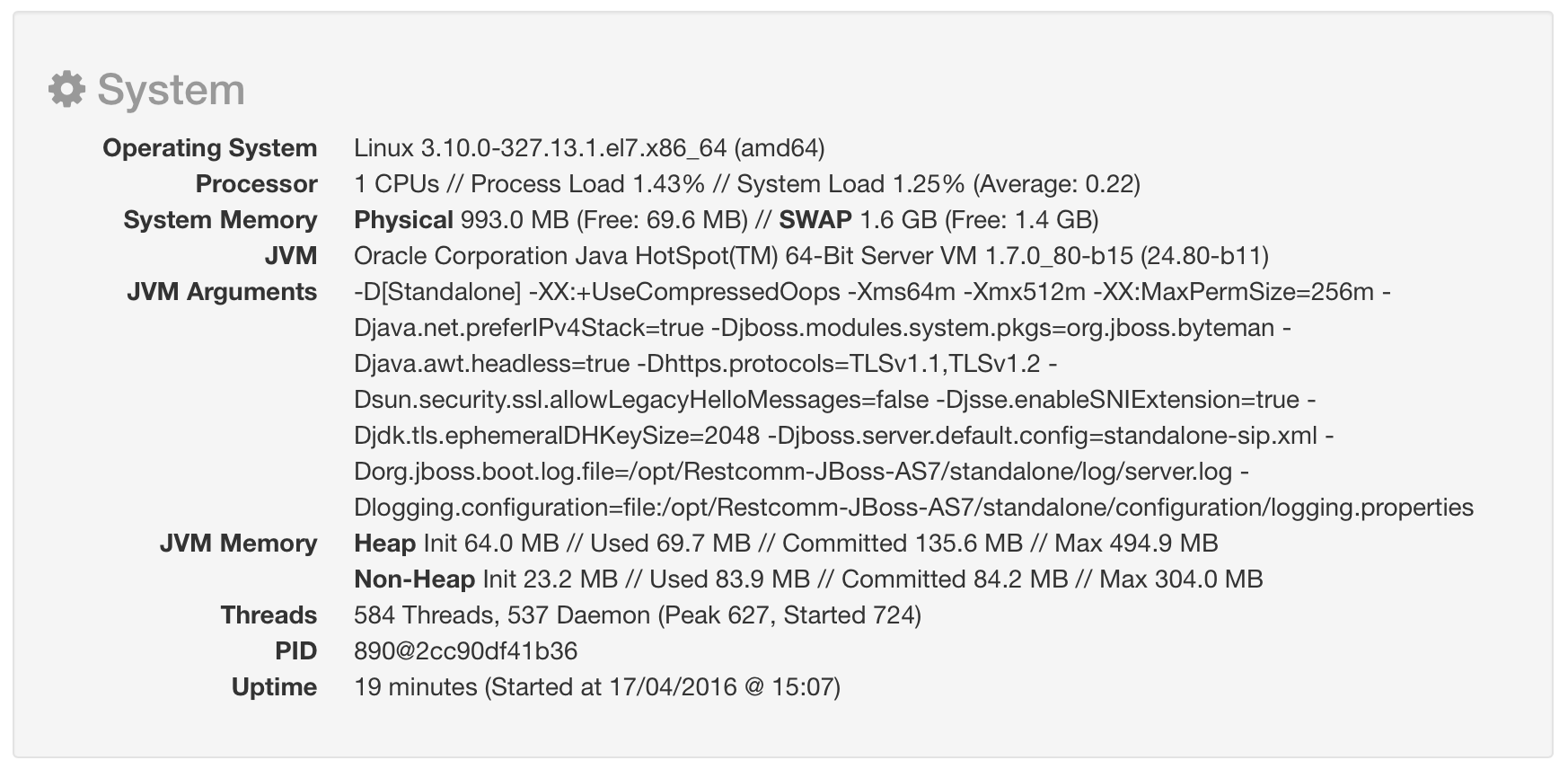This screenshot has width=1568, height=778.
Task: Click the System panel heading text
Action: 171,90
